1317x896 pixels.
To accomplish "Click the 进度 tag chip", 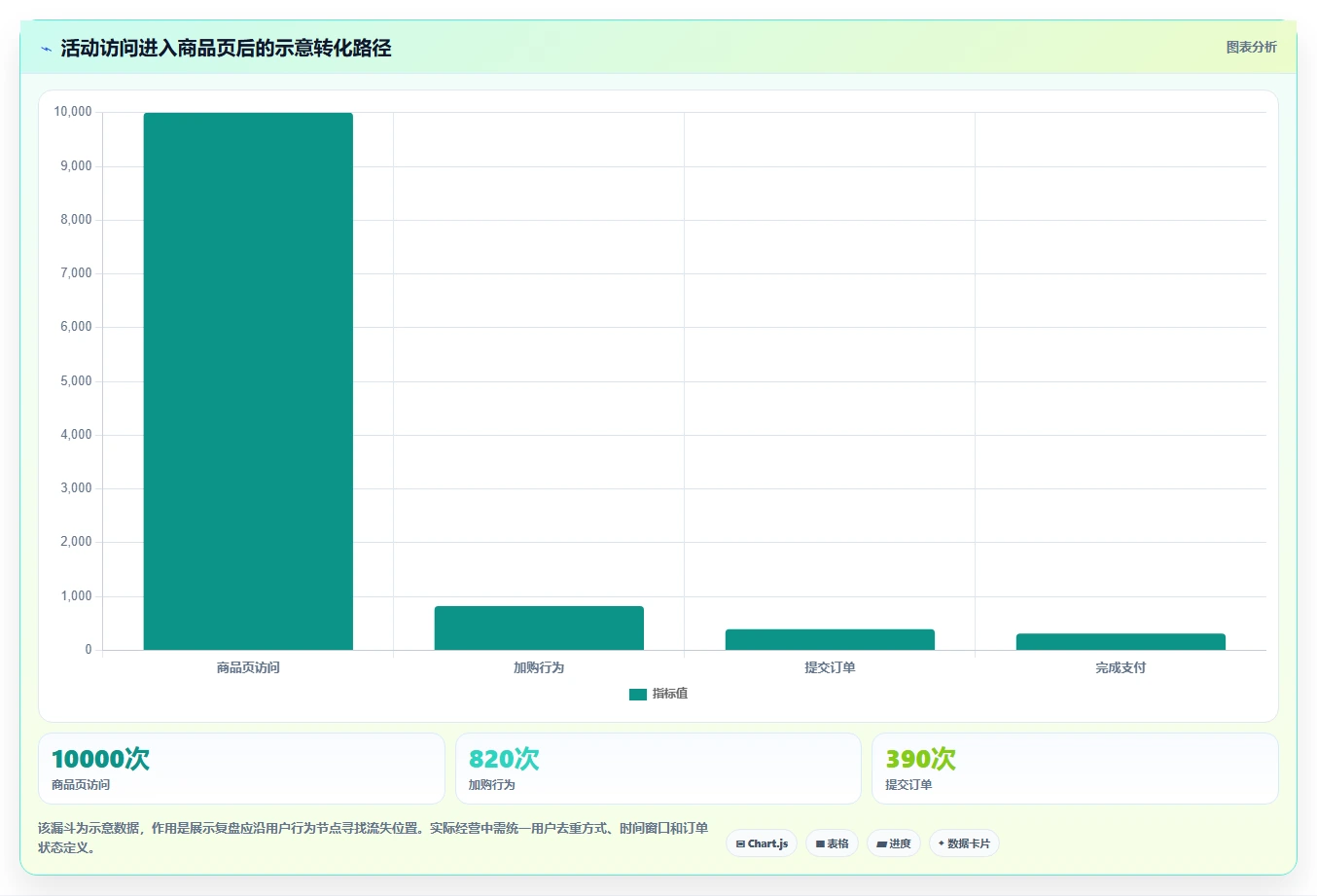I will 894,843.
